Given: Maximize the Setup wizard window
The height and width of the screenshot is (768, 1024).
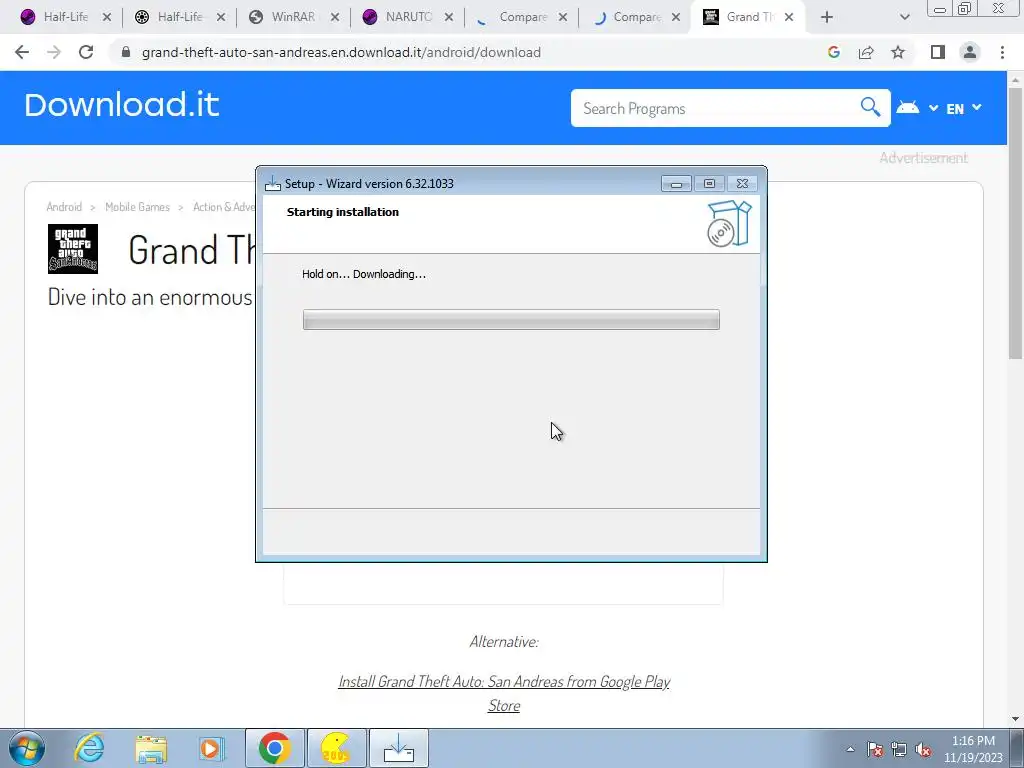Looking at the screenshot, I should [x=709, y=184].
